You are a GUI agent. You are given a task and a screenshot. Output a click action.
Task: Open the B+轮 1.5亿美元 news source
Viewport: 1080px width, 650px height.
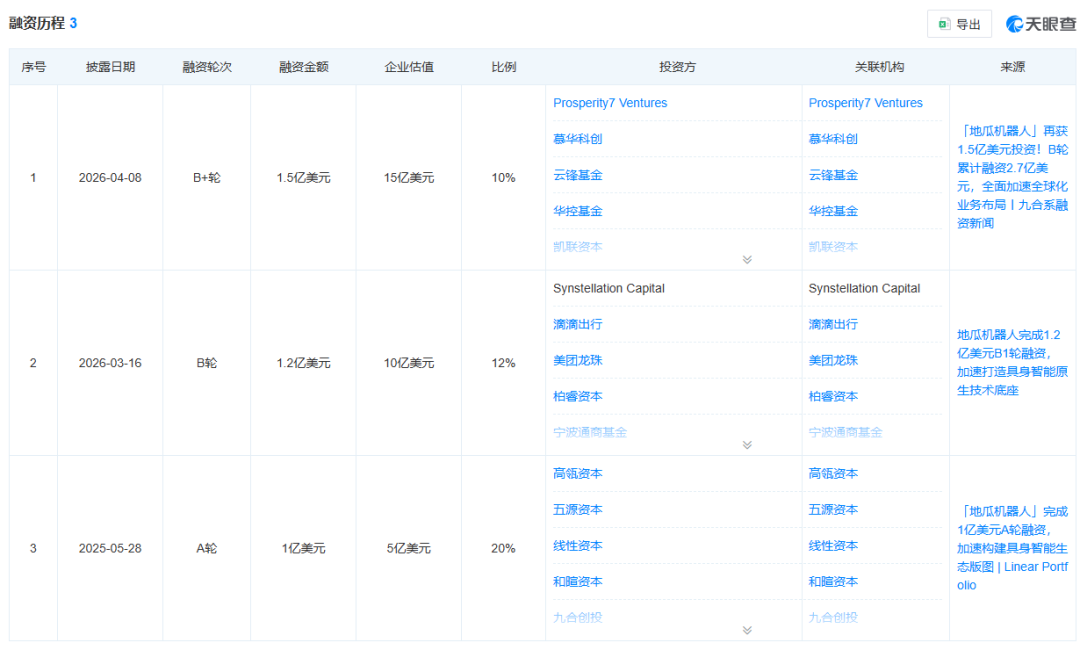(1012, 177)
